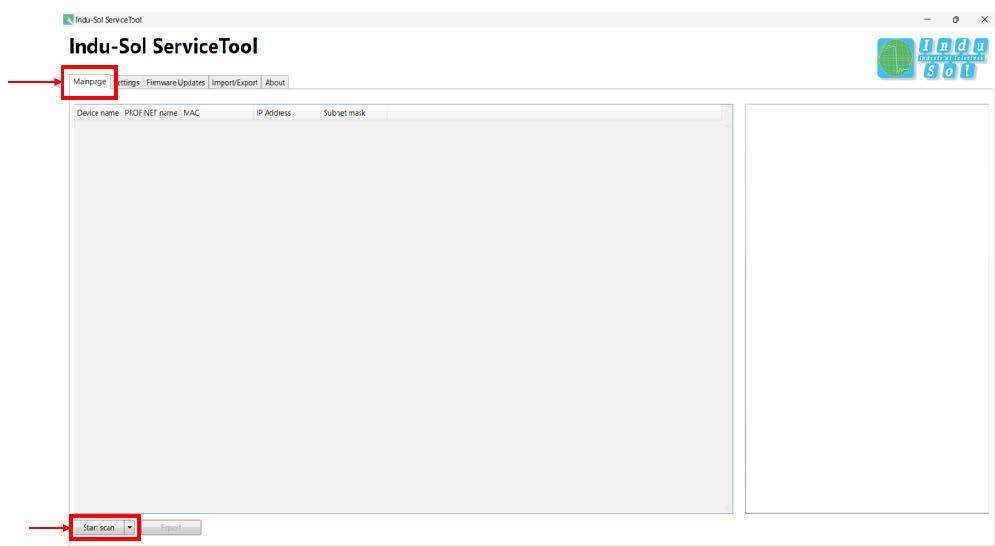The width and height of the screenshot is (995, 546).
Task: Click the greyed-out Export button
Action: (171, 527)
